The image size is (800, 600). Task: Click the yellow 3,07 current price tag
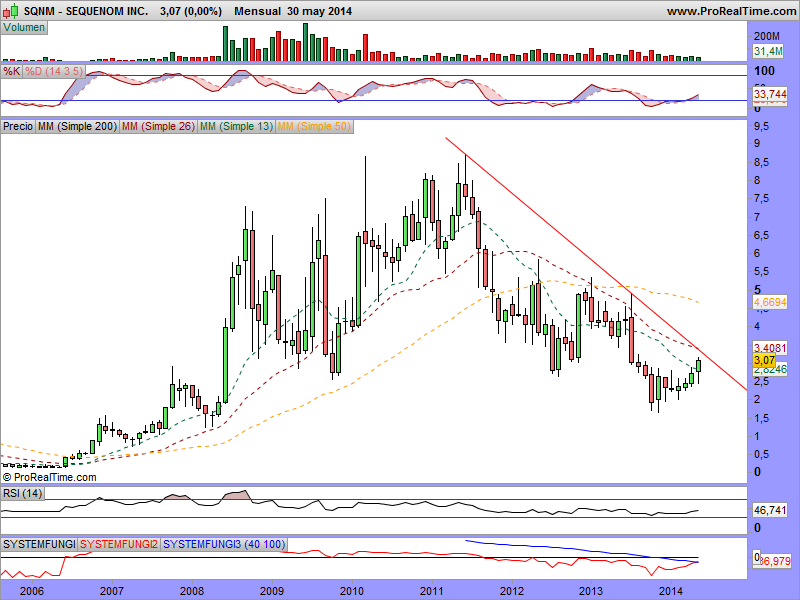tap(764, 360)
